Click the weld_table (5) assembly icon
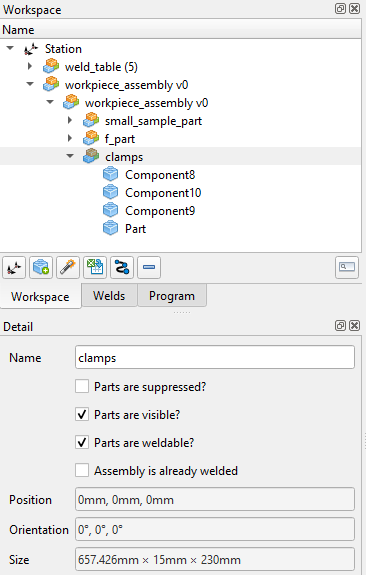The width and height of the screenshot is (366, 575). coord(51,67)
